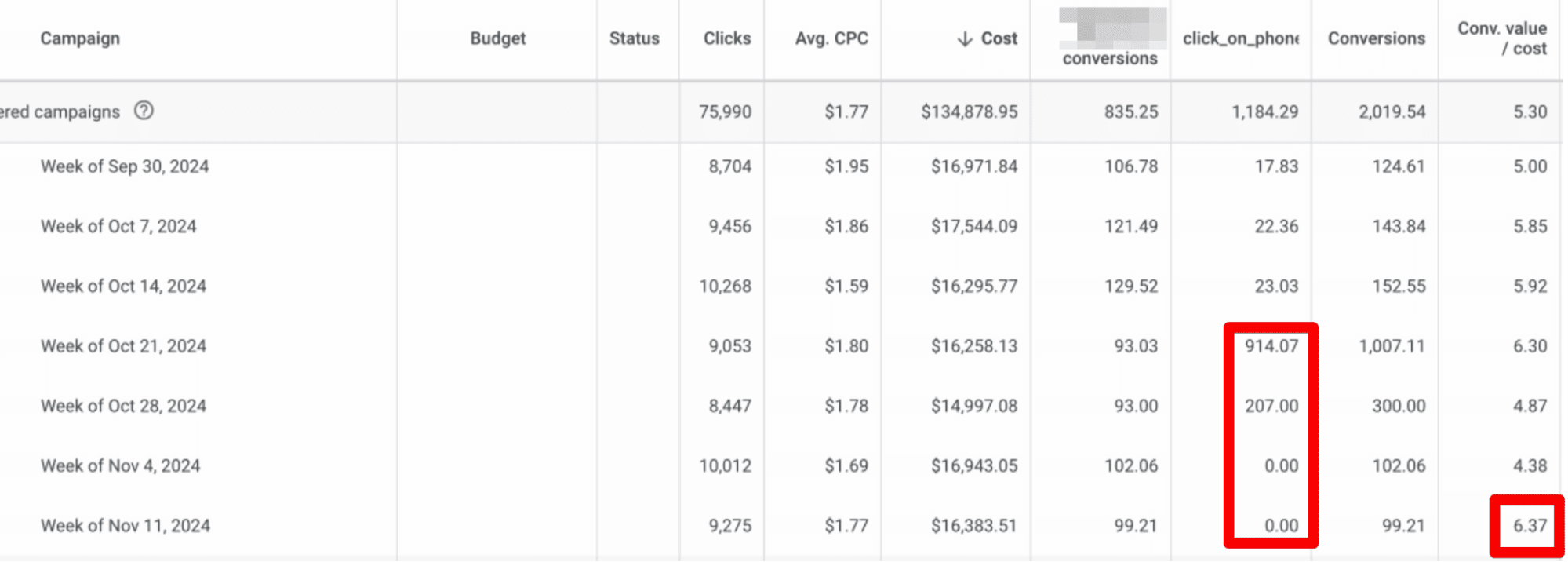1568x562 pixels.
Task: Sort by the Conversions column header
Action: point(1376,38)
